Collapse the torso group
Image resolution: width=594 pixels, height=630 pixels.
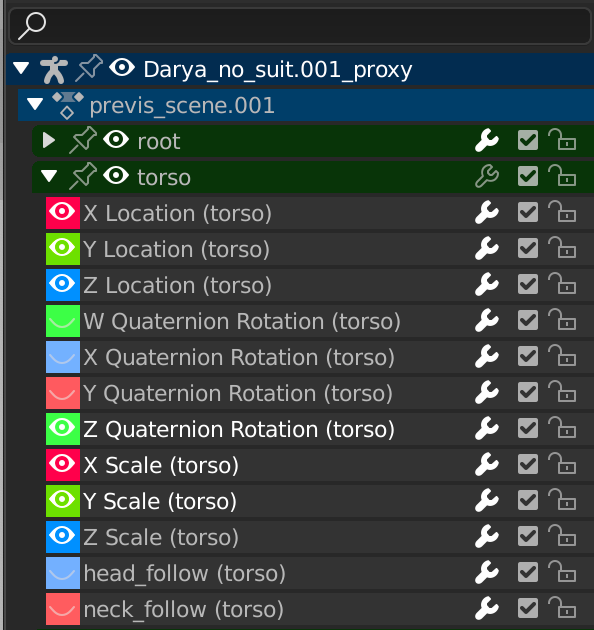[49, 176]
